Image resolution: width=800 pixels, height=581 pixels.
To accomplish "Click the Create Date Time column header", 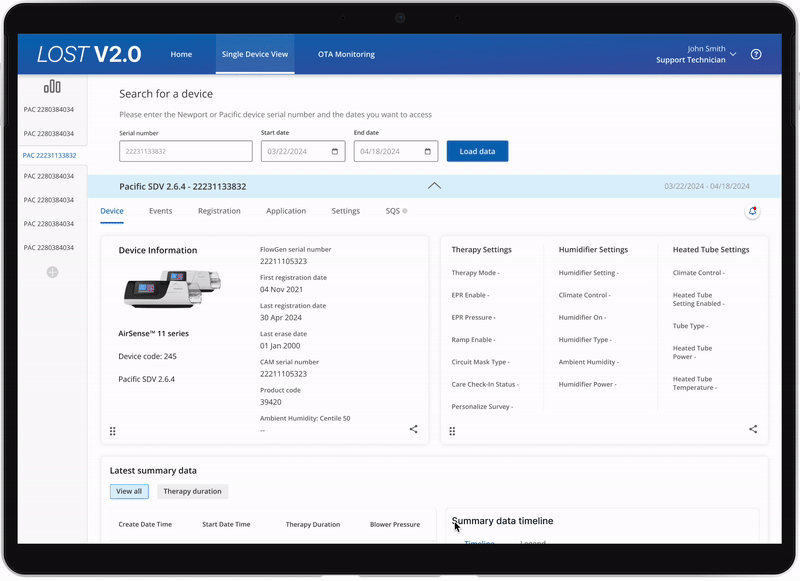I will (x=145, y=524).
